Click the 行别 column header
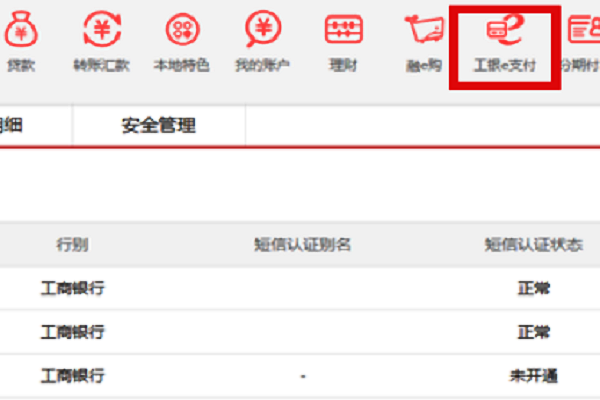Screen dimensions: 600x400 click(x=72, y=245)
